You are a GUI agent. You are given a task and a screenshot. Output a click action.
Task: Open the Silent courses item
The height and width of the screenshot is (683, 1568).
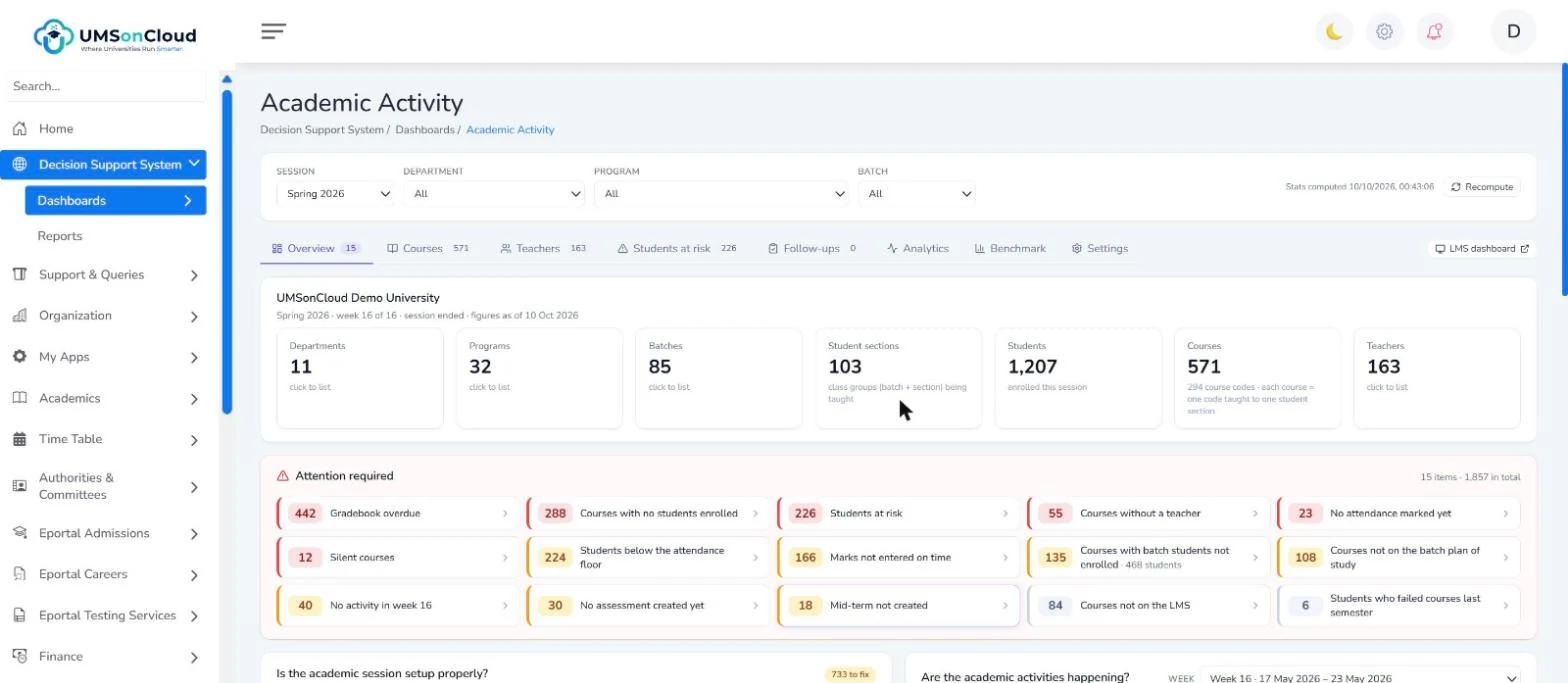coord(398,557)
